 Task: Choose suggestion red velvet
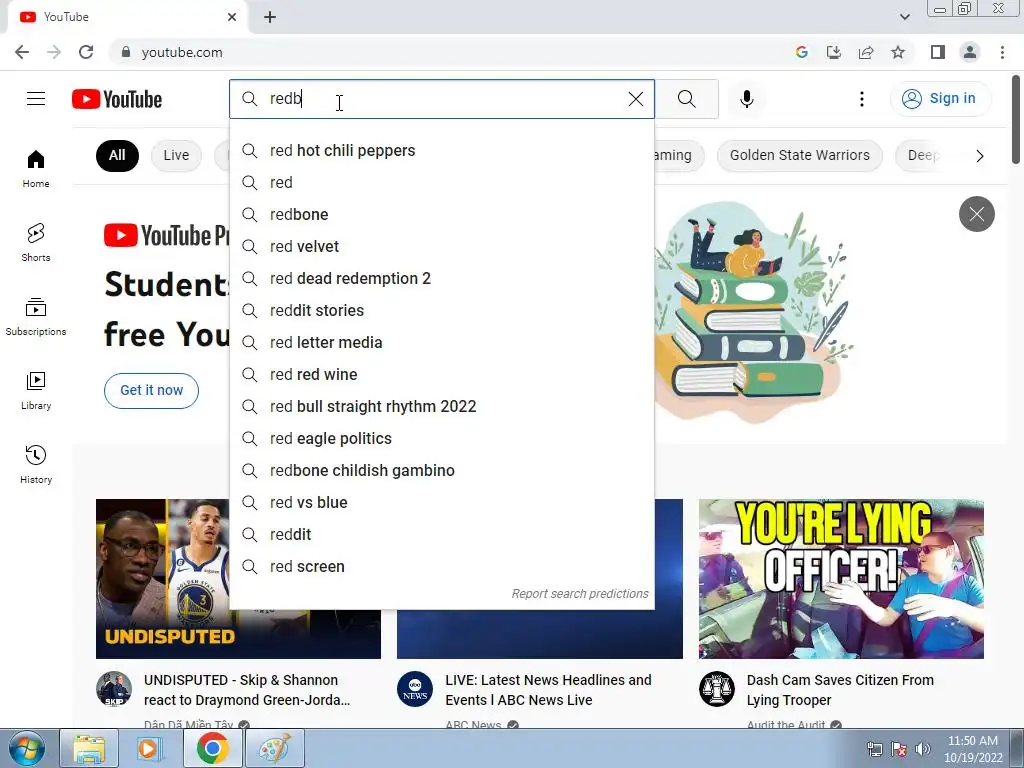point(442,246)
